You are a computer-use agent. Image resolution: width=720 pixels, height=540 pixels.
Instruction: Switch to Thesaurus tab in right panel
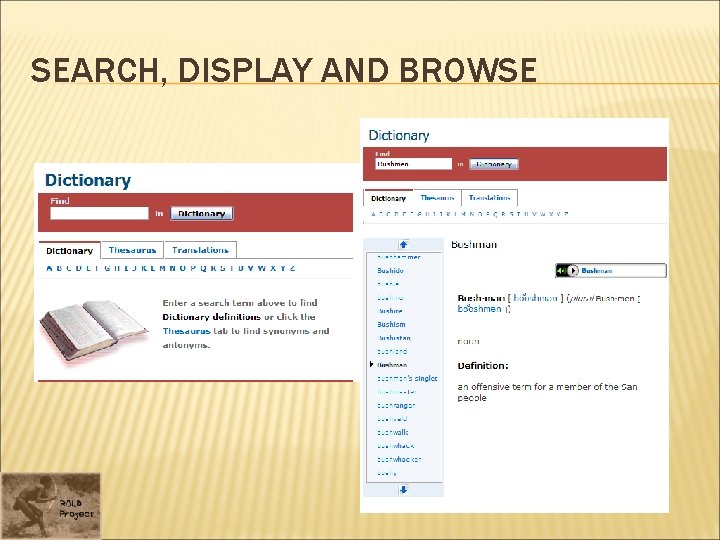coord(437,198)
